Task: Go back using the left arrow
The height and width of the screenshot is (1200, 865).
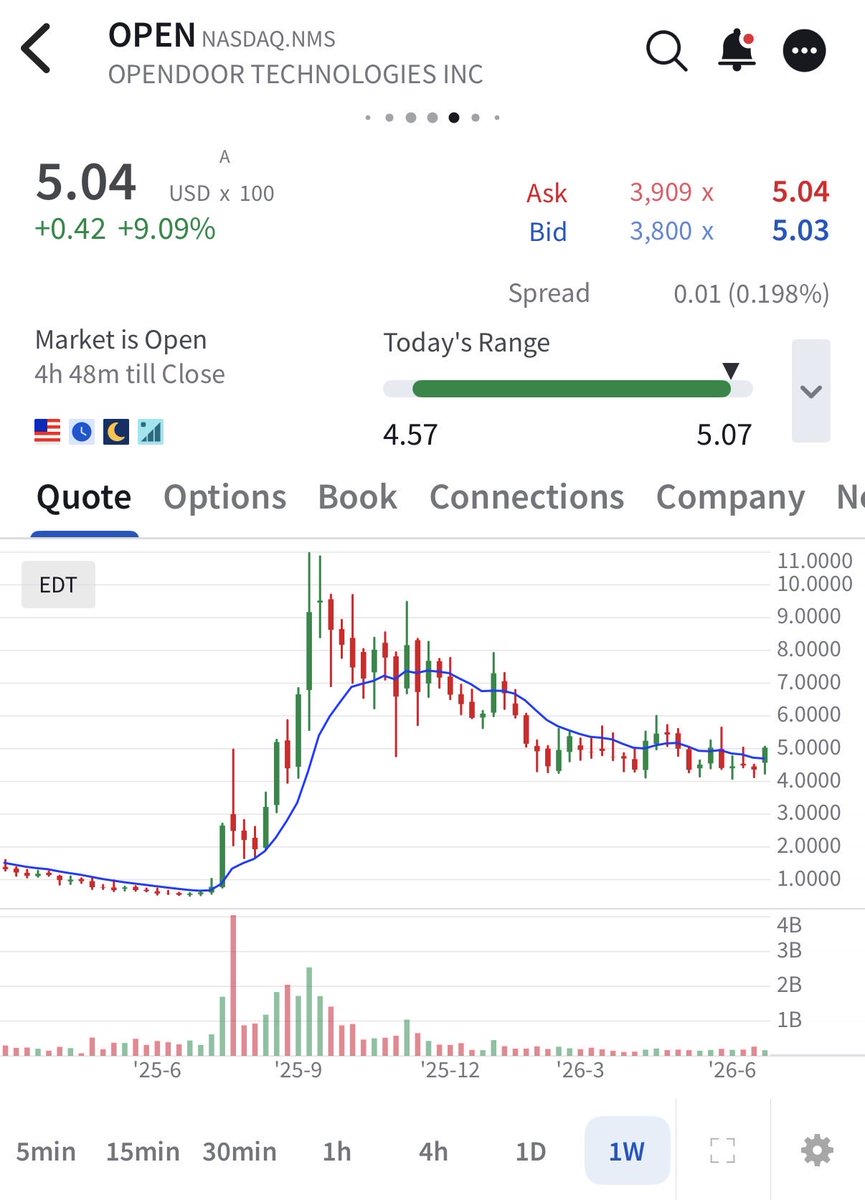Action: click(x=36, y=50)
